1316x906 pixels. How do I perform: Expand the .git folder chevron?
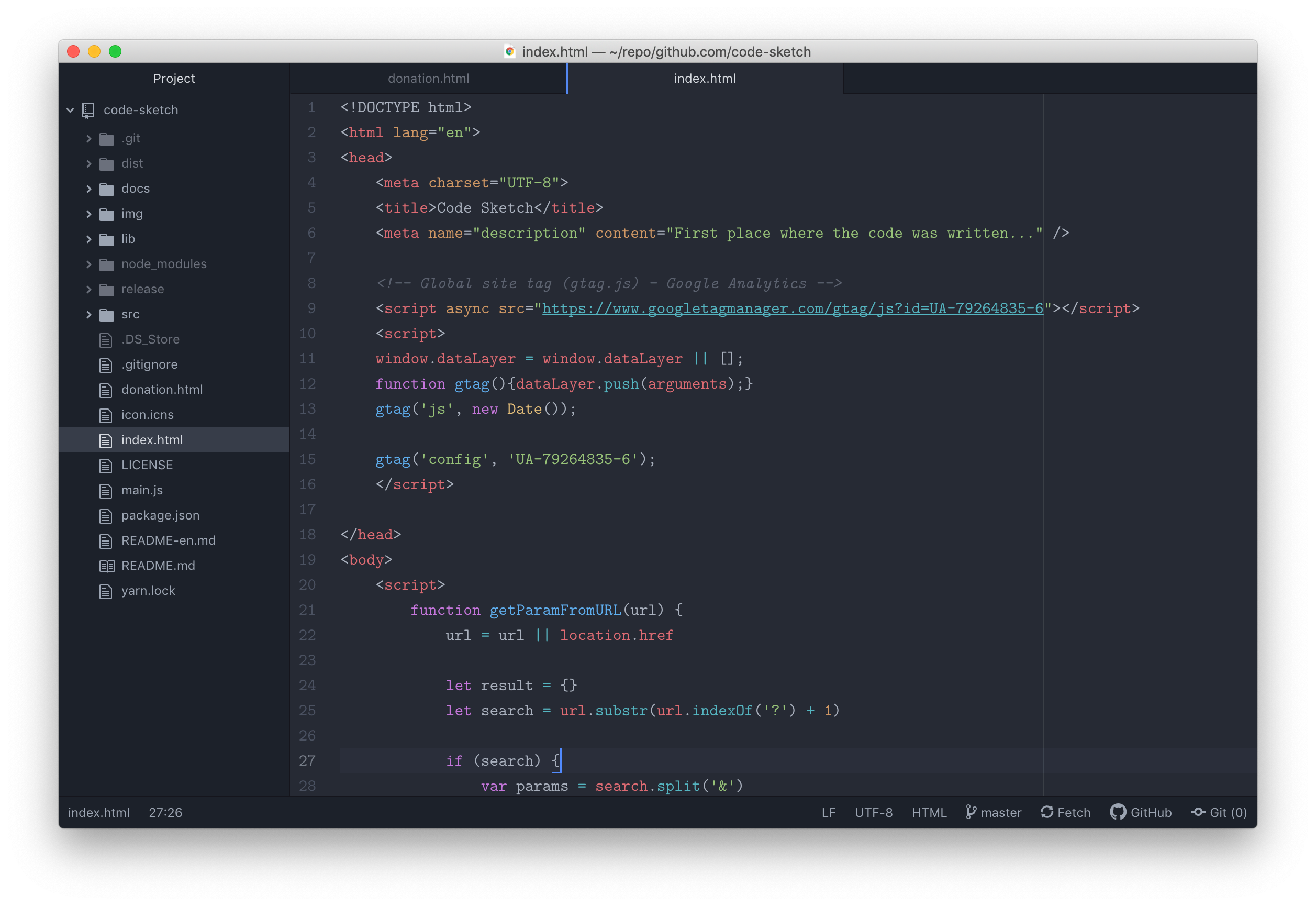(x=89, y=138)
